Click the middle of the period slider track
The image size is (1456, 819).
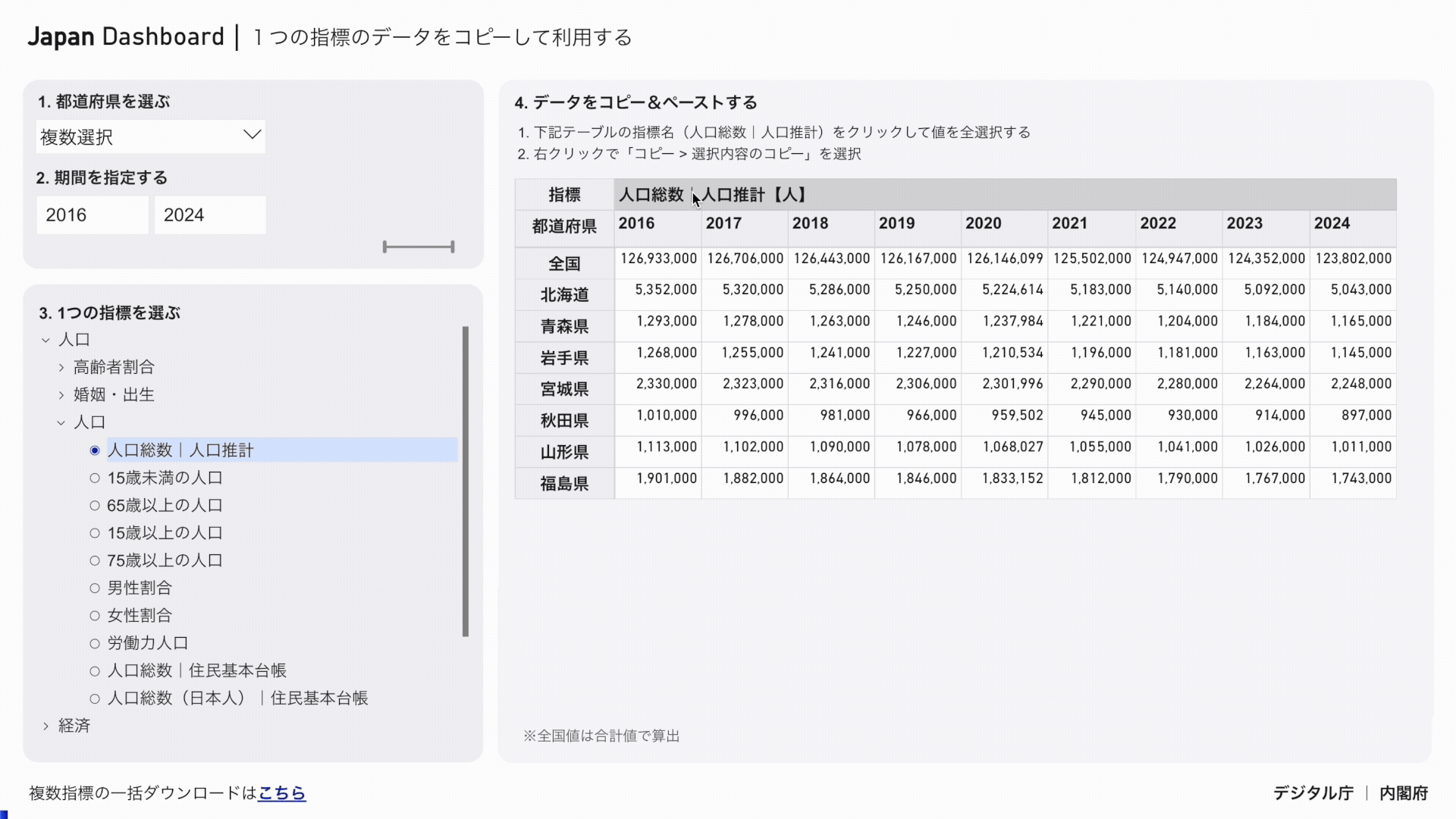[x=419, y=246]
